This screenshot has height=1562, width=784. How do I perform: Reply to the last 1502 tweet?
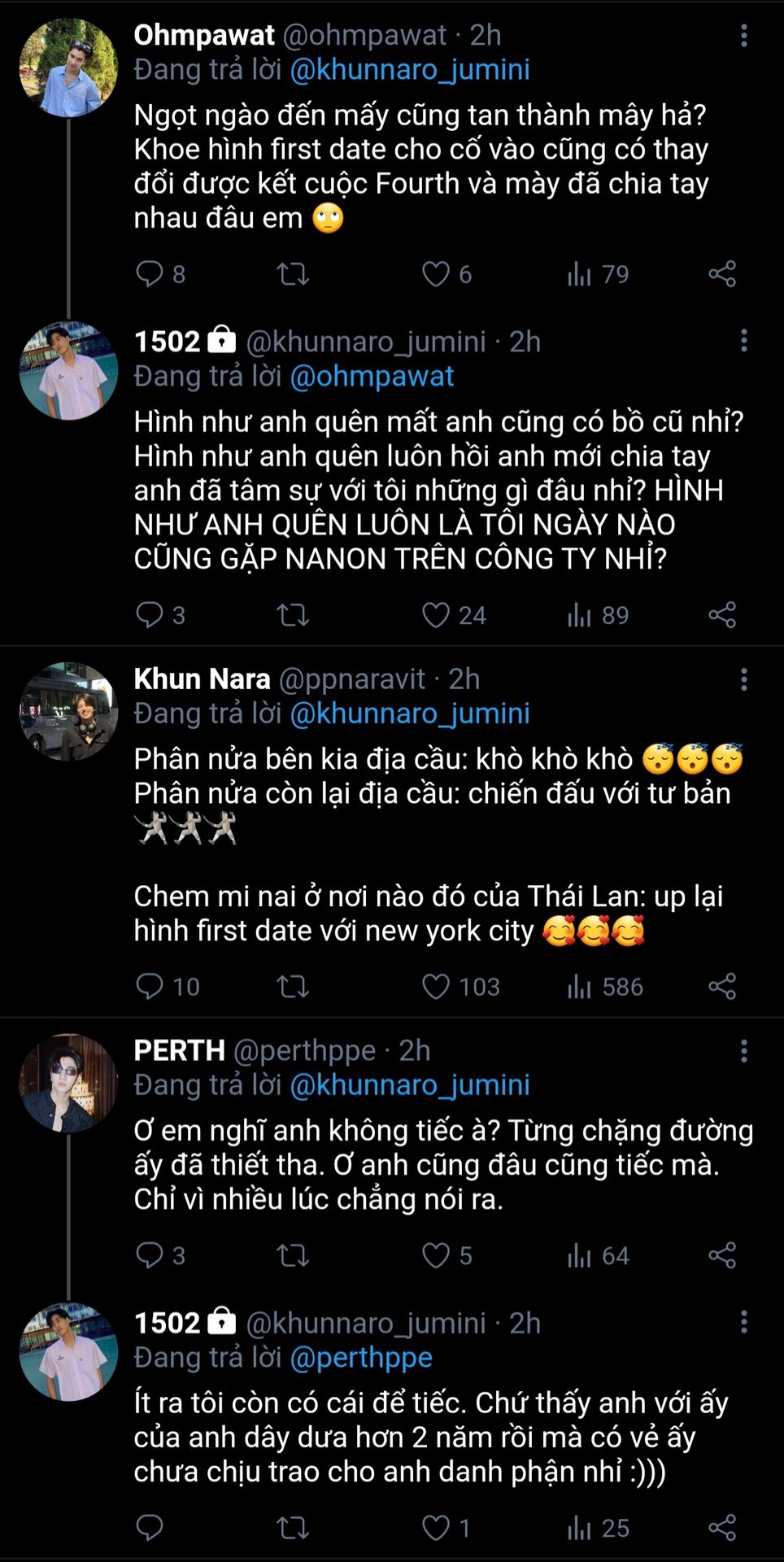click(150, 1528)
